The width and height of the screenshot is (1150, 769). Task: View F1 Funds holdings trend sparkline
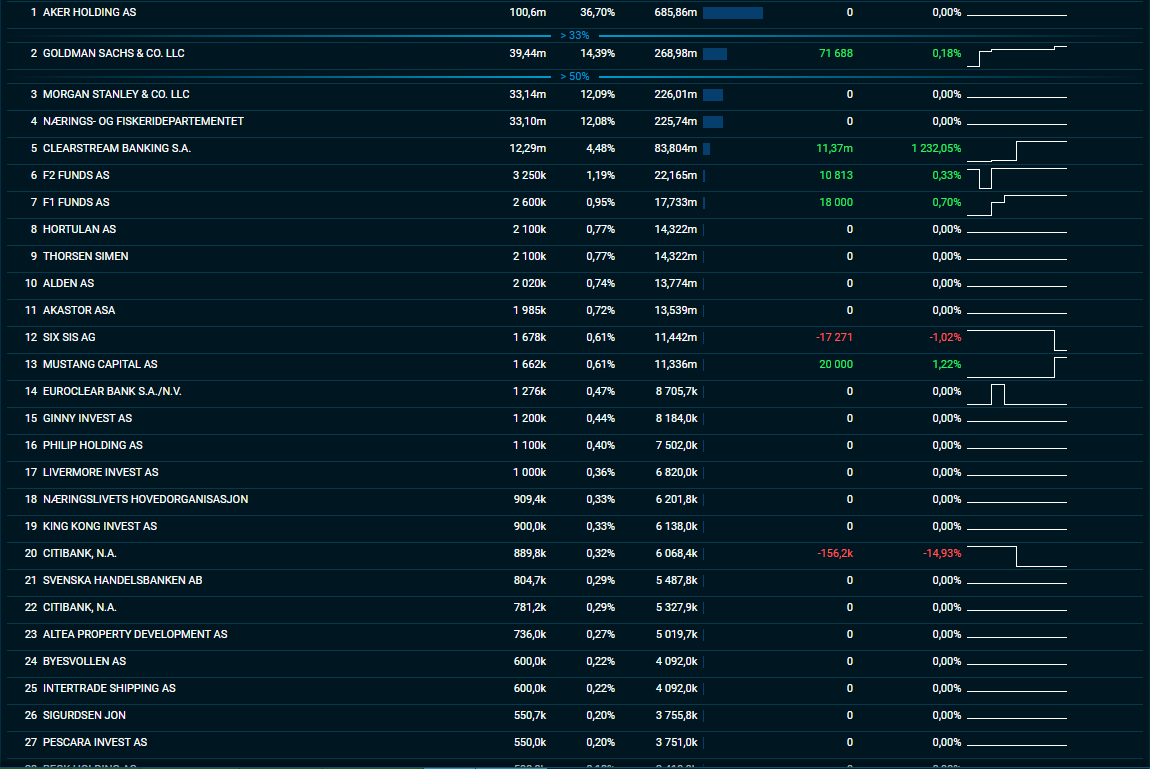[1017, 205]
